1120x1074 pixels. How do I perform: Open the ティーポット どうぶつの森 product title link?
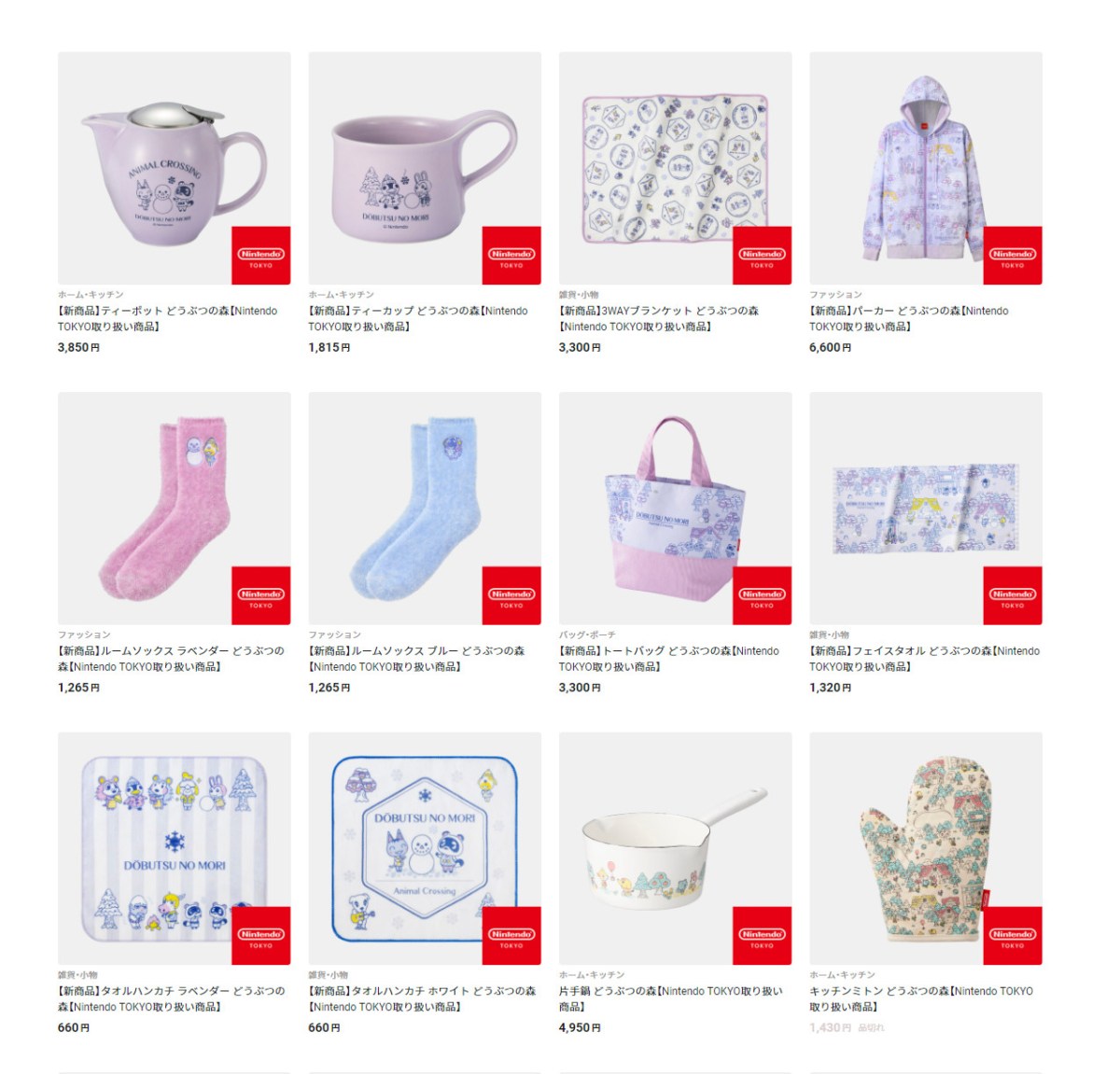tap(168, 319)
